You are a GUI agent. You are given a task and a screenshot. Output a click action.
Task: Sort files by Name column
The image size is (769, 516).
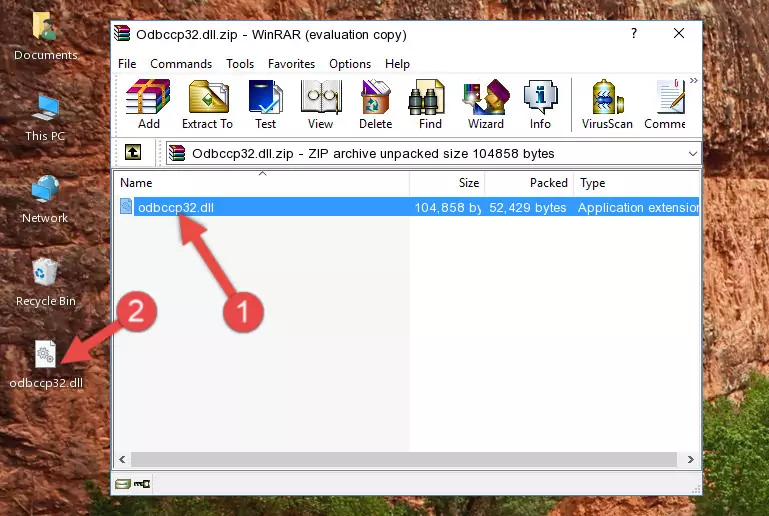(262, 183)
